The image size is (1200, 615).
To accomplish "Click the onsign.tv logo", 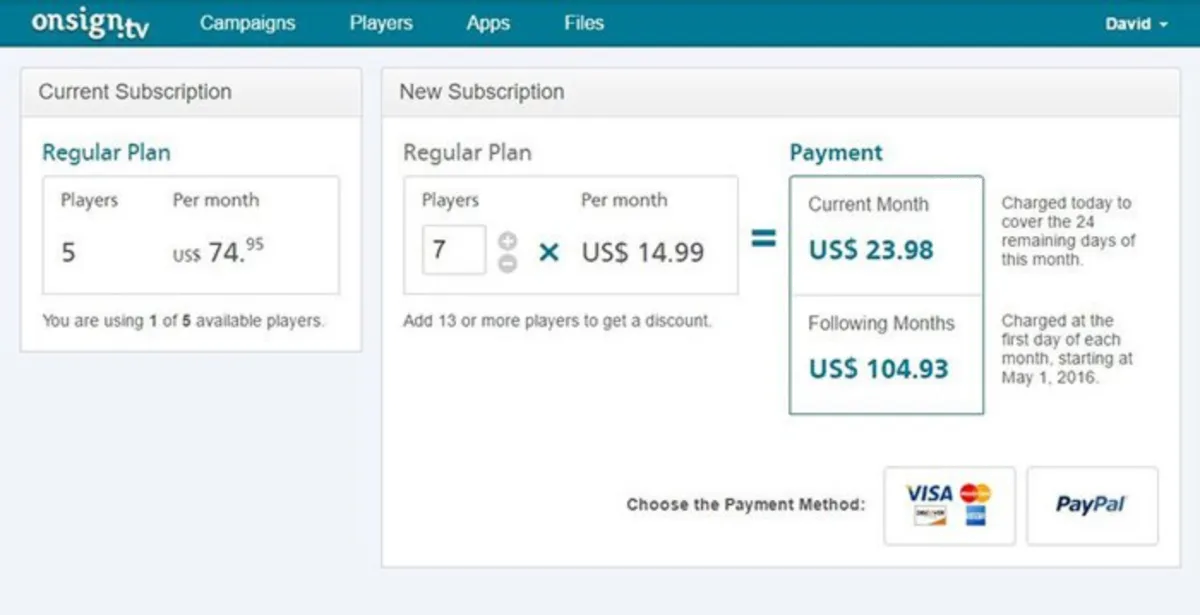I will (90, 23).
